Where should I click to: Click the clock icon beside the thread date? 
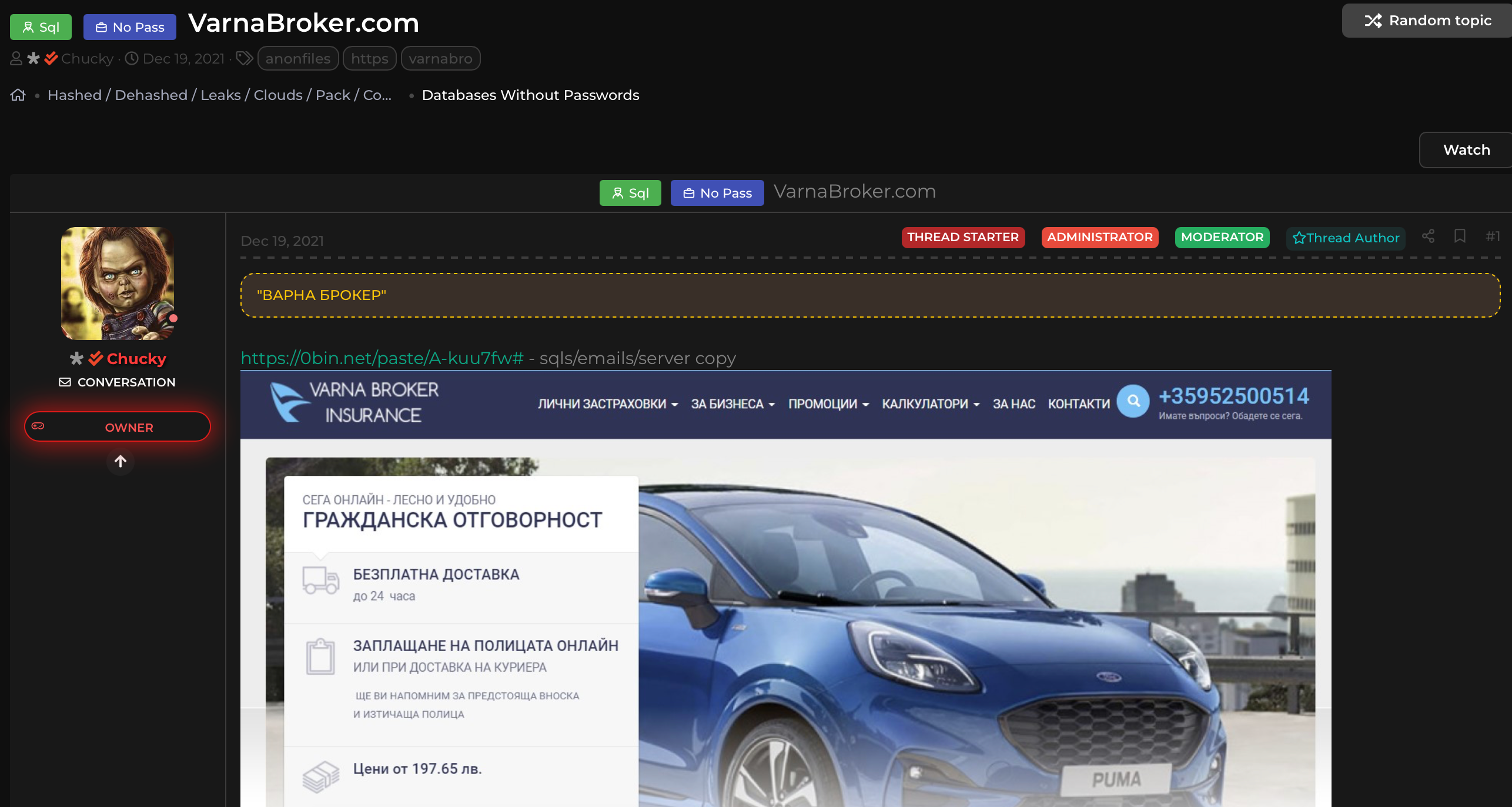tap(132, 58)
